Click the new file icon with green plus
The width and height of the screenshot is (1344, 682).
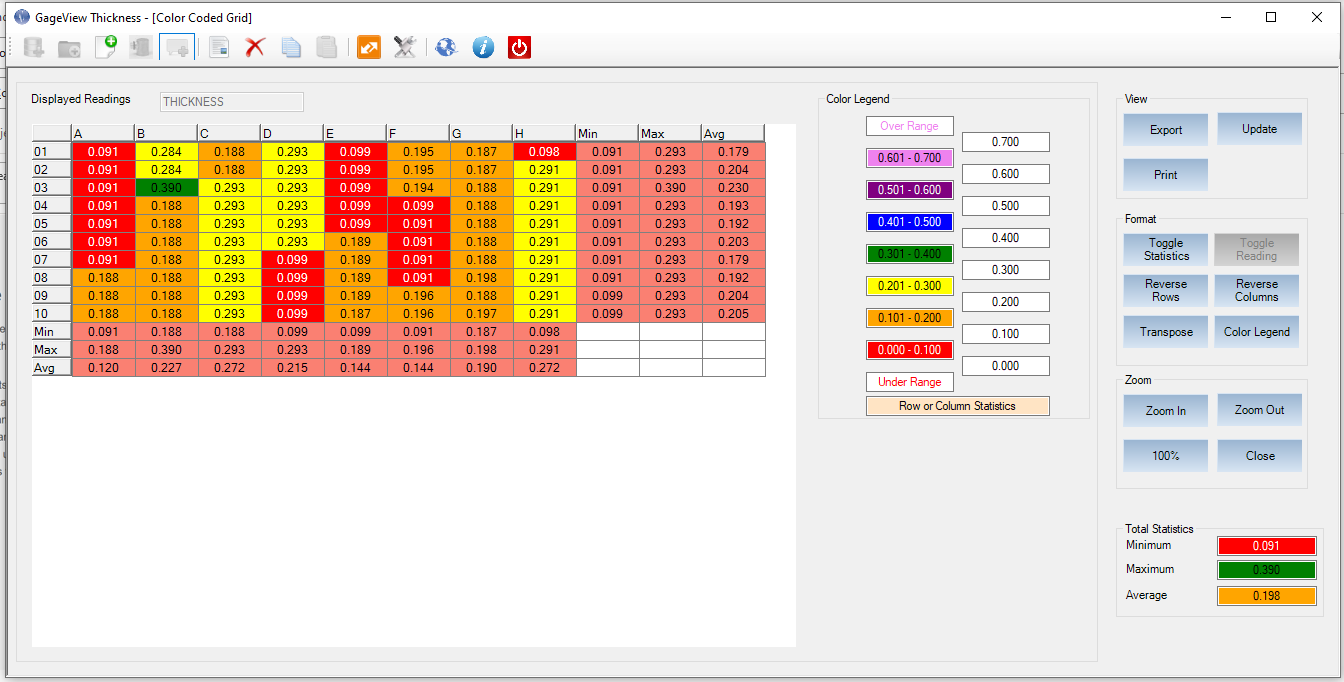click(106, 46)
